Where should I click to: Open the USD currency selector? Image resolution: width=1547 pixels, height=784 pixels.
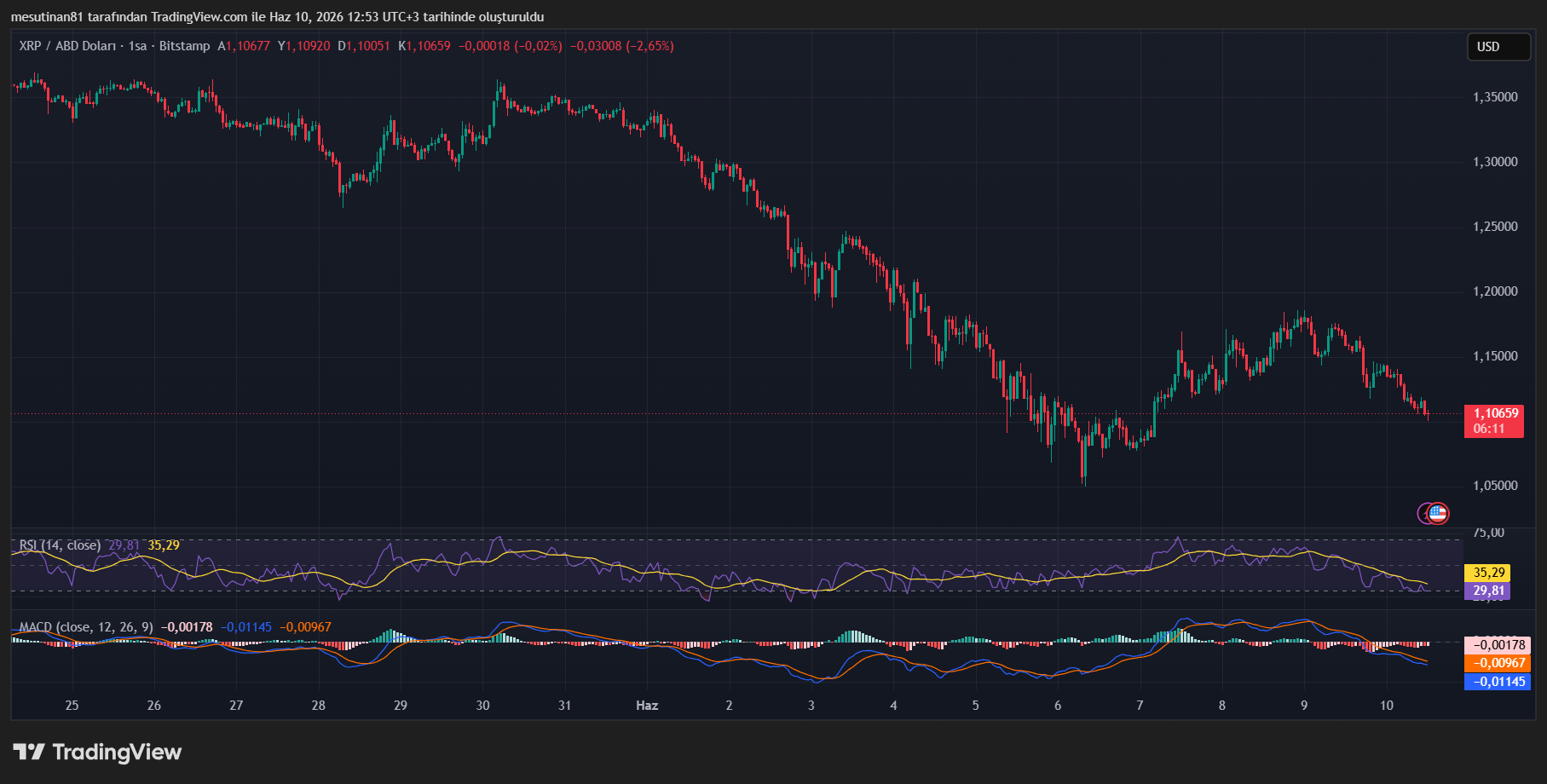click(x=1498, y=47)
